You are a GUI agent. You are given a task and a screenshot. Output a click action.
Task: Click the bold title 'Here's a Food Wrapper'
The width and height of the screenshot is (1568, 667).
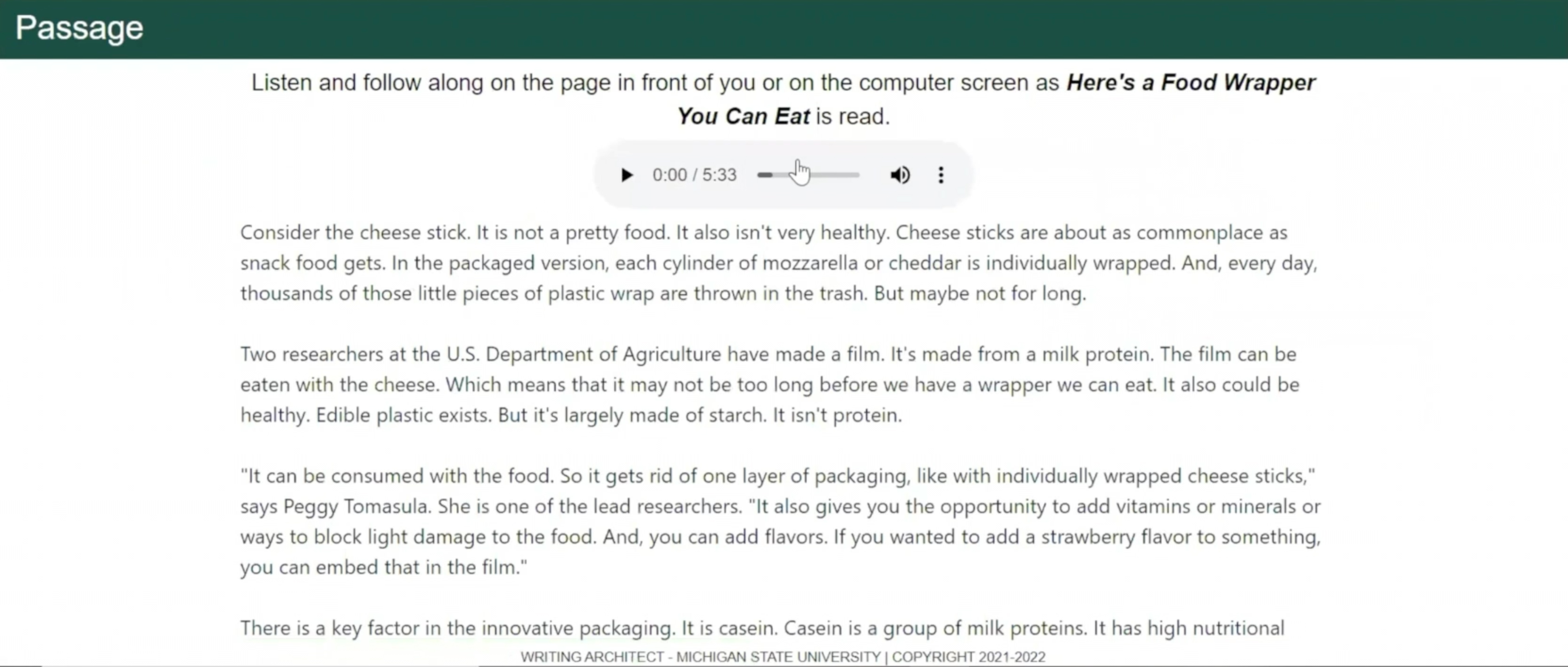pos(1191,82)
